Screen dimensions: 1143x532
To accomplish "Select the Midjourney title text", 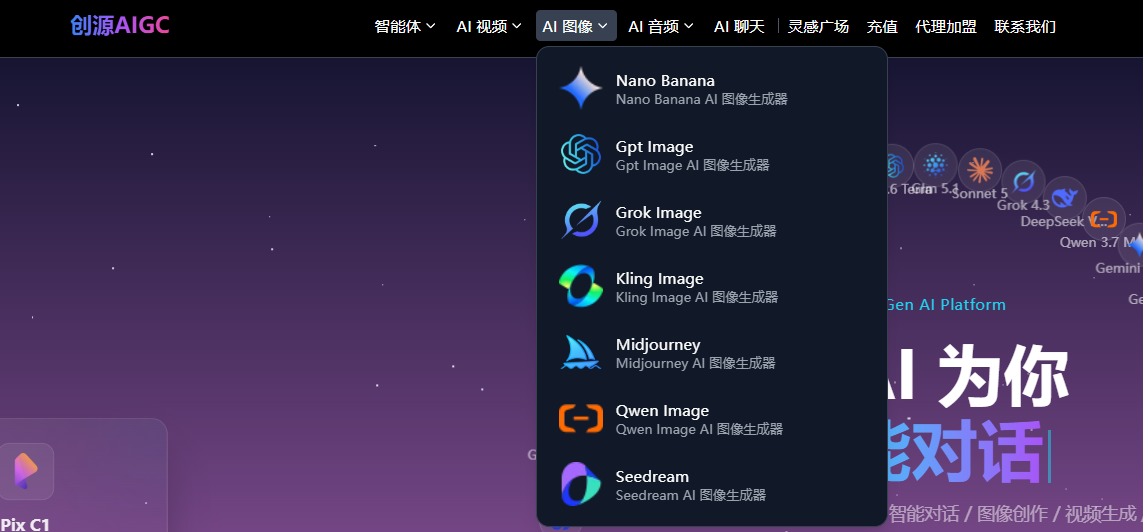I will coord(658,345).
